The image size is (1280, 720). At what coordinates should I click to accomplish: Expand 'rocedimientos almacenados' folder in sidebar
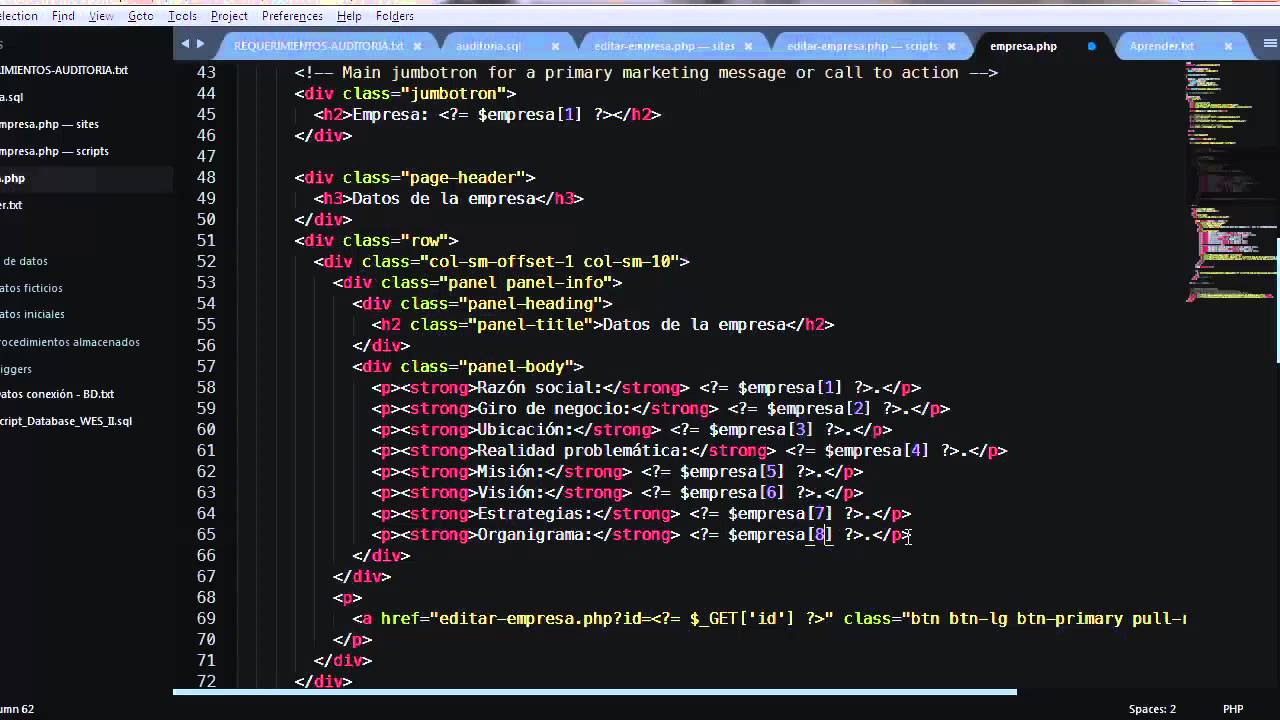click(70, 342)
